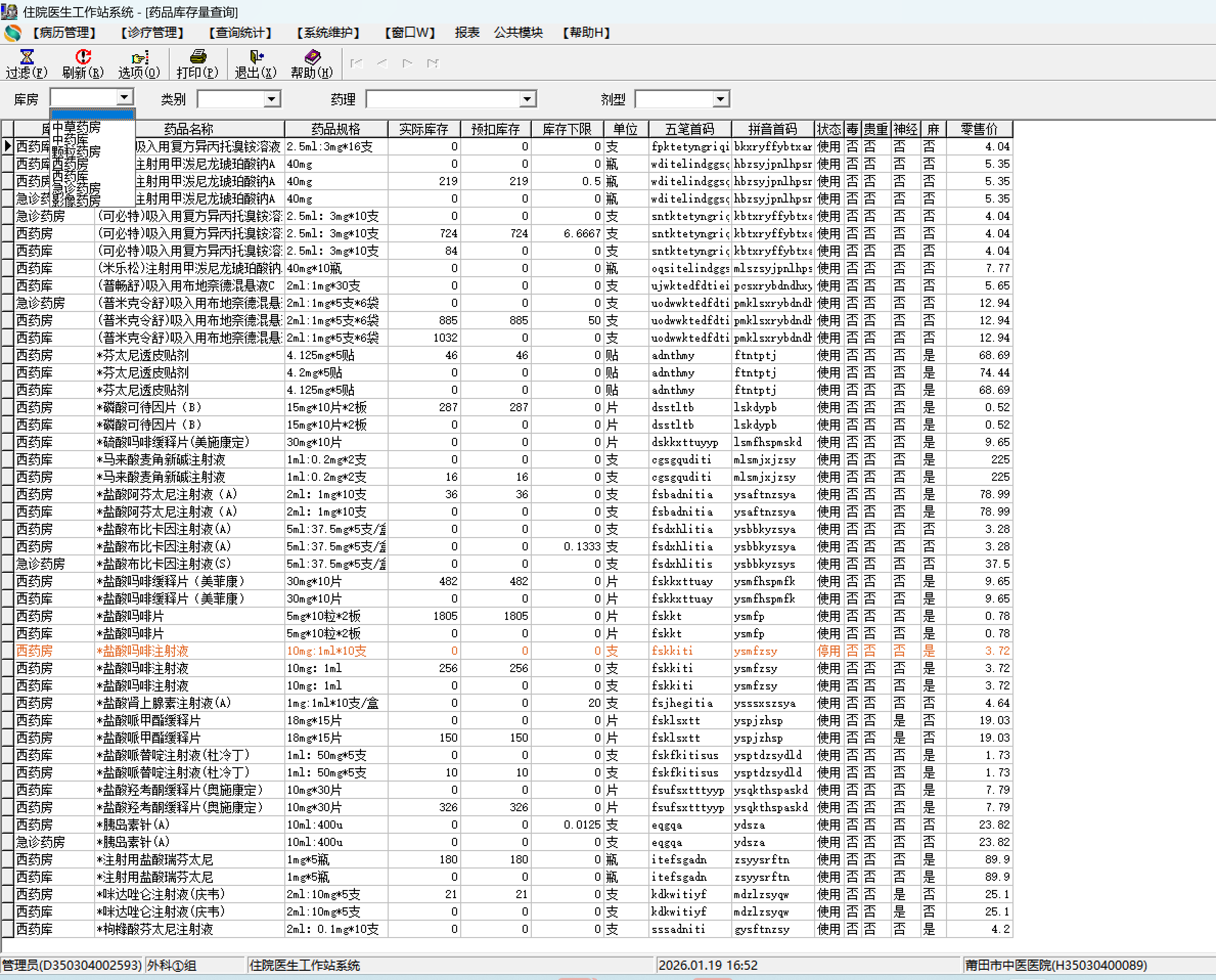This screenshot has width=1216, height=980.
Task: Expand the 类别 combo box arrow
Action: pos(272,99)
